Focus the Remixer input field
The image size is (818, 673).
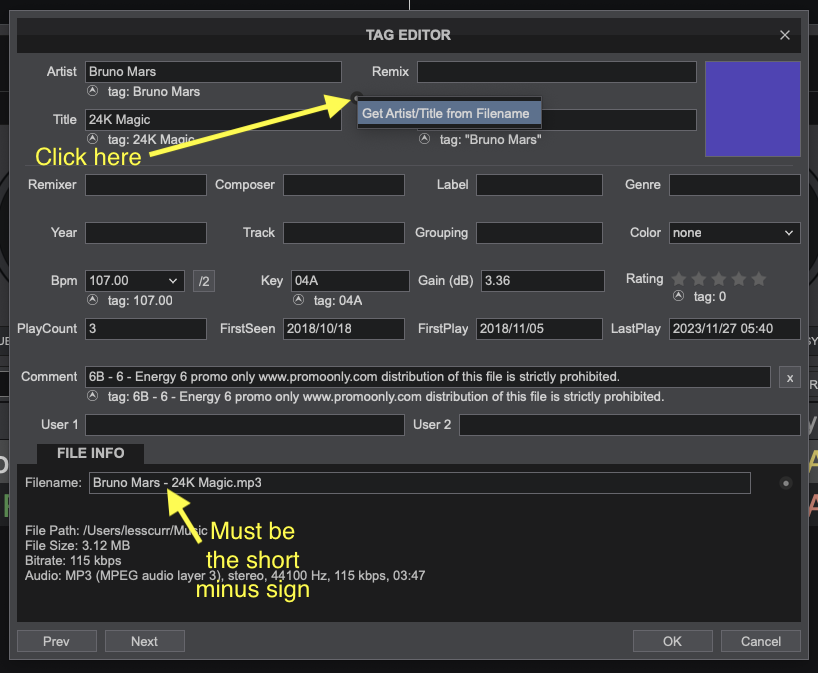tap(146, 185)
